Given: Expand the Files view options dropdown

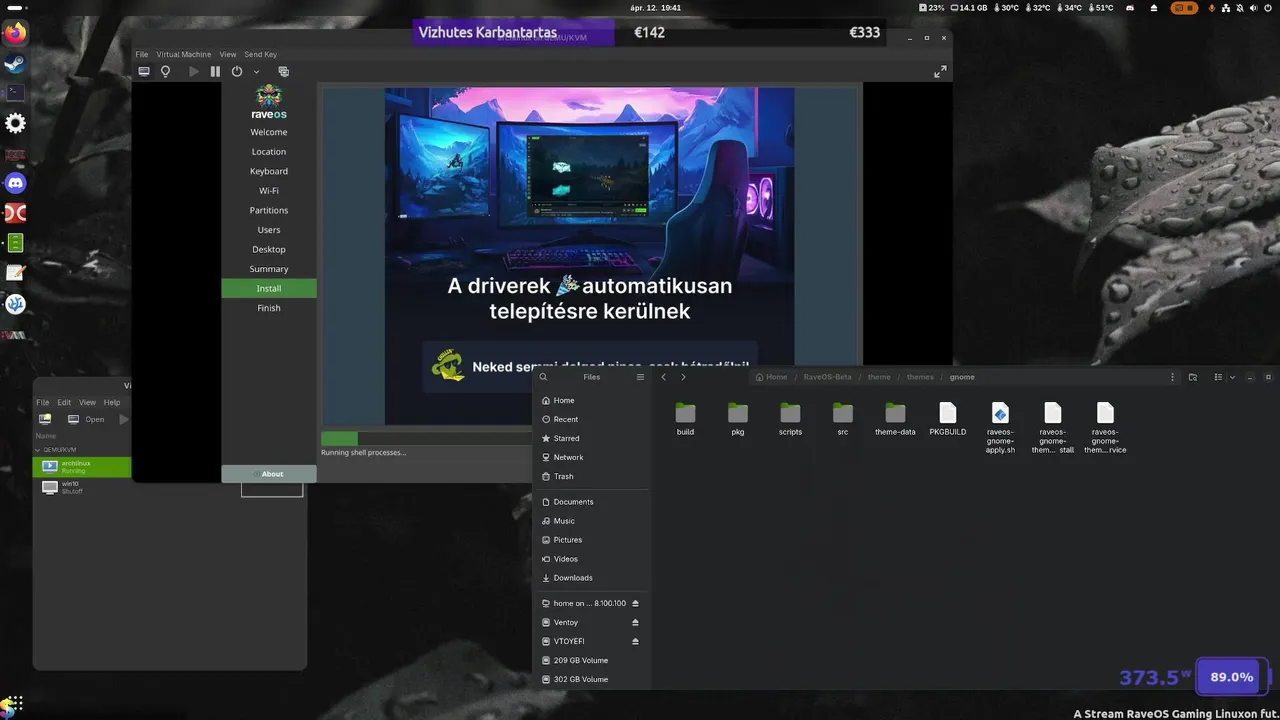Looking at the screenshot, I should coord(1232,377).
